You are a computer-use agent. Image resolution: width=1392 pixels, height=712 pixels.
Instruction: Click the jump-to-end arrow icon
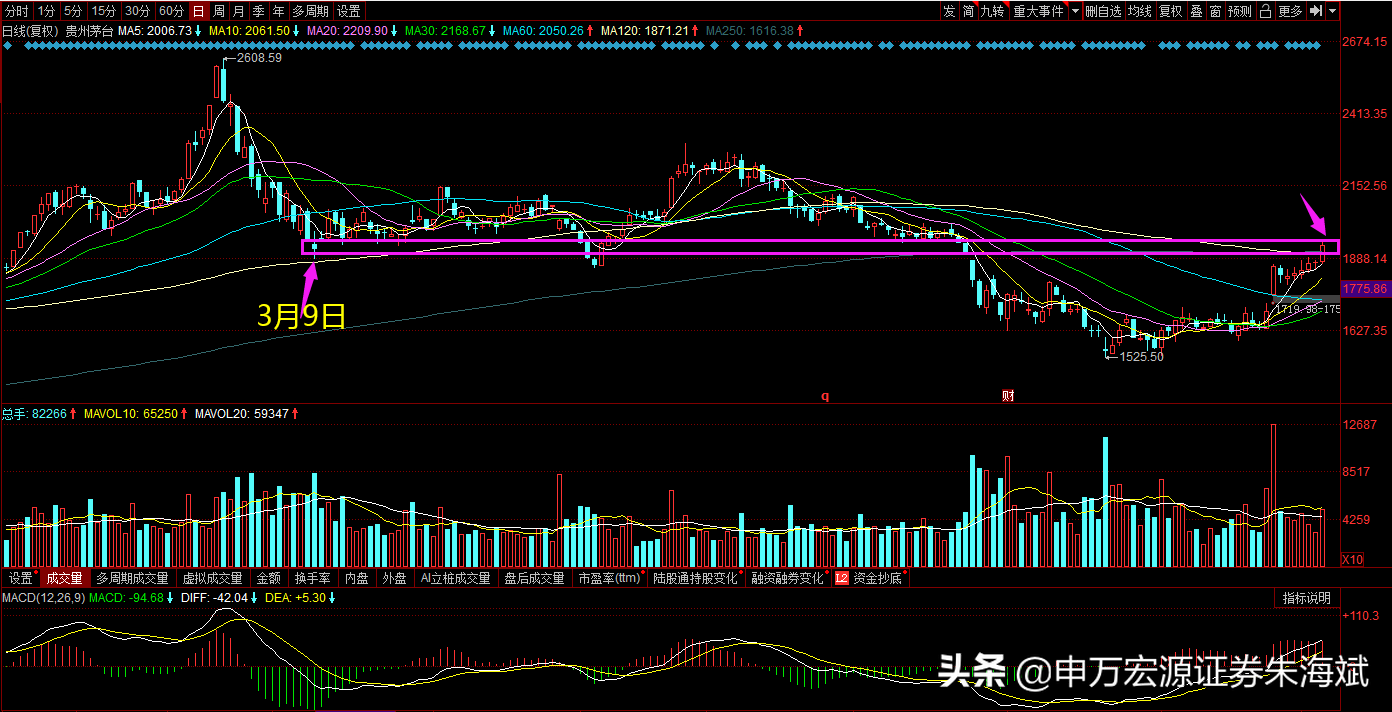click(x=1316, y=11)
